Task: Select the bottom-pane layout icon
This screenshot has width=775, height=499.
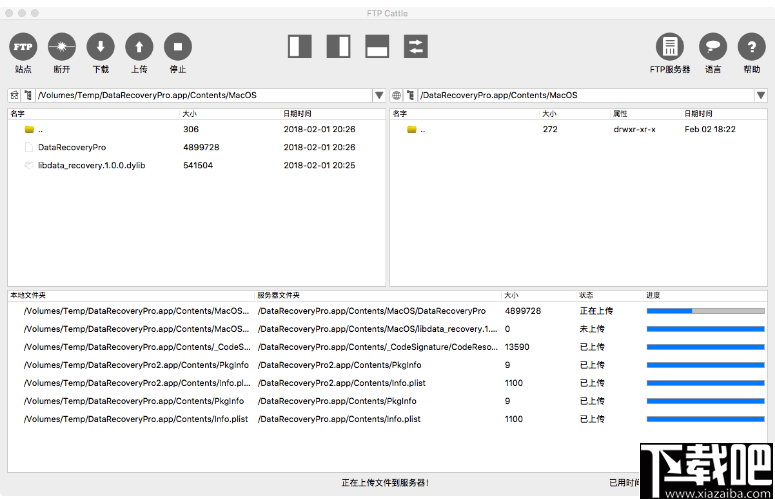Action: coord(377,46)
